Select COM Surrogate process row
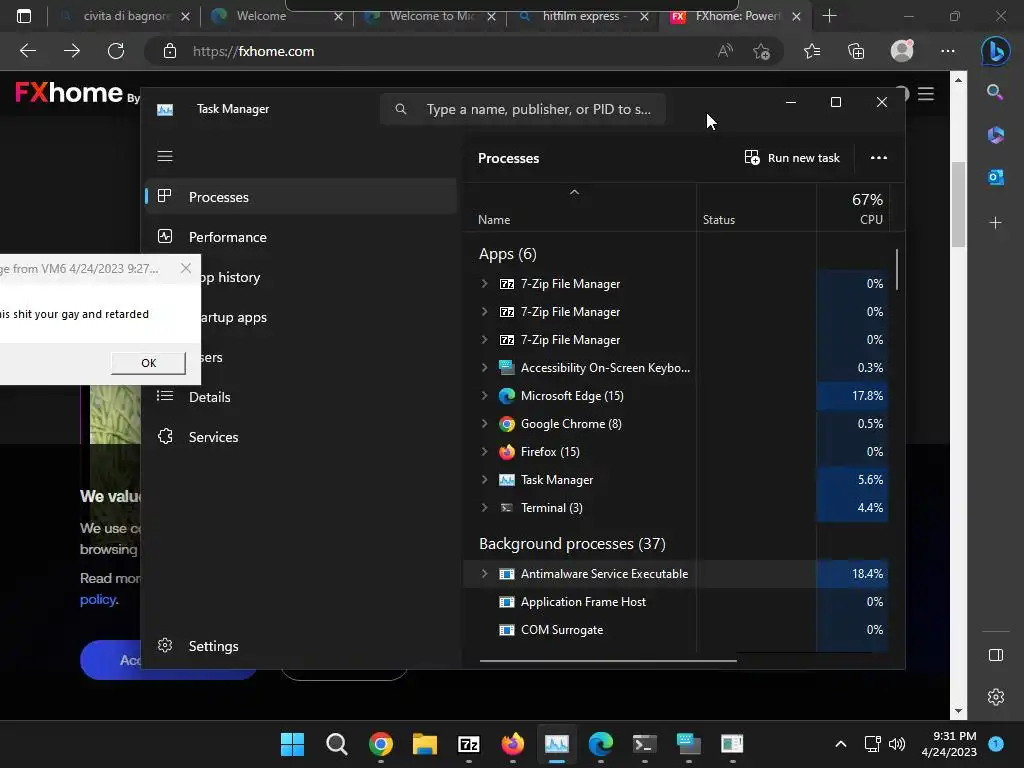 (x=676, y=630)
